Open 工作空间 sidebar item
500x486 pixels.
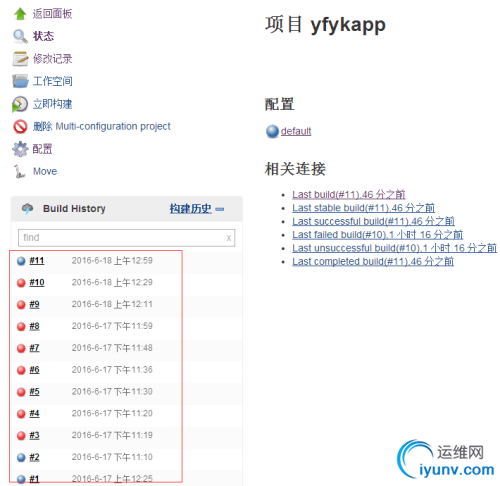(x=52, y=81)
